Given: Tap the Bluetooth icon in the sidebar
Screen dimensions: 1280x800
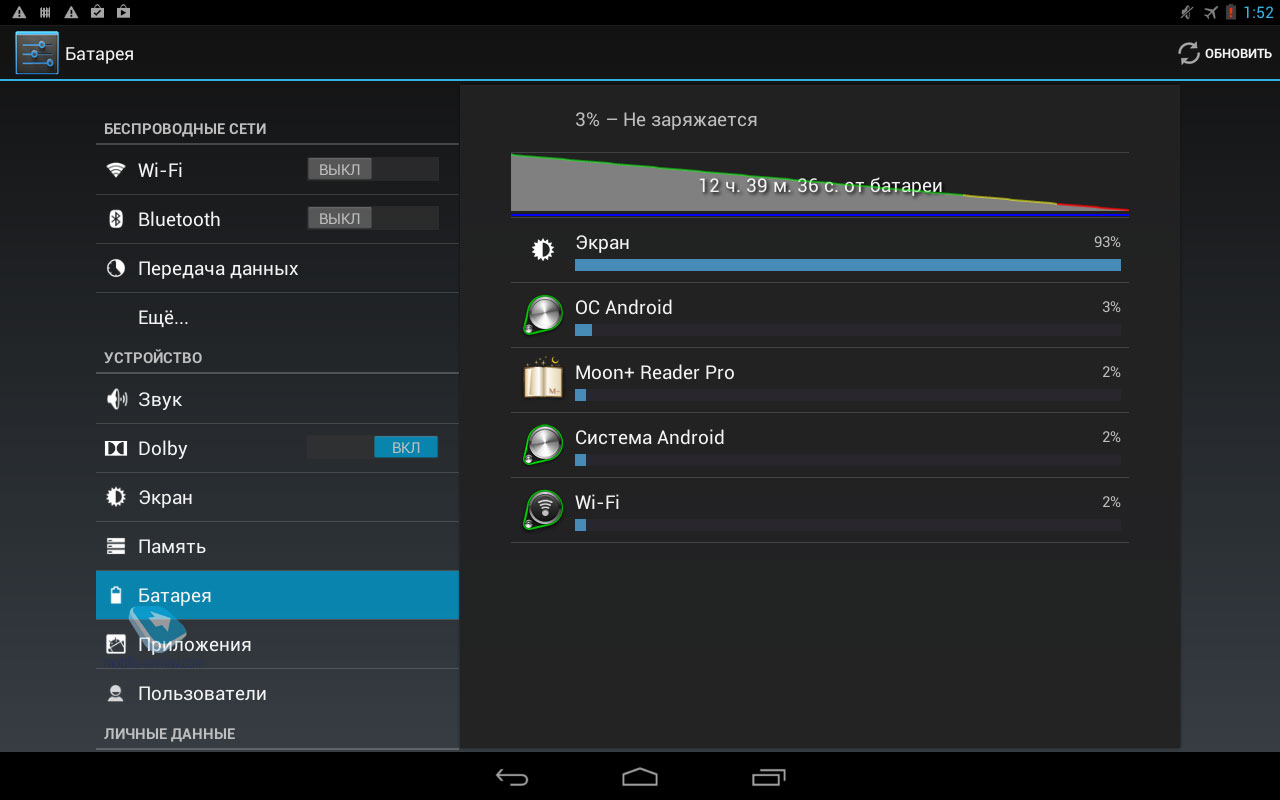Looking at the screenshot, I should [x=116, y=219].
